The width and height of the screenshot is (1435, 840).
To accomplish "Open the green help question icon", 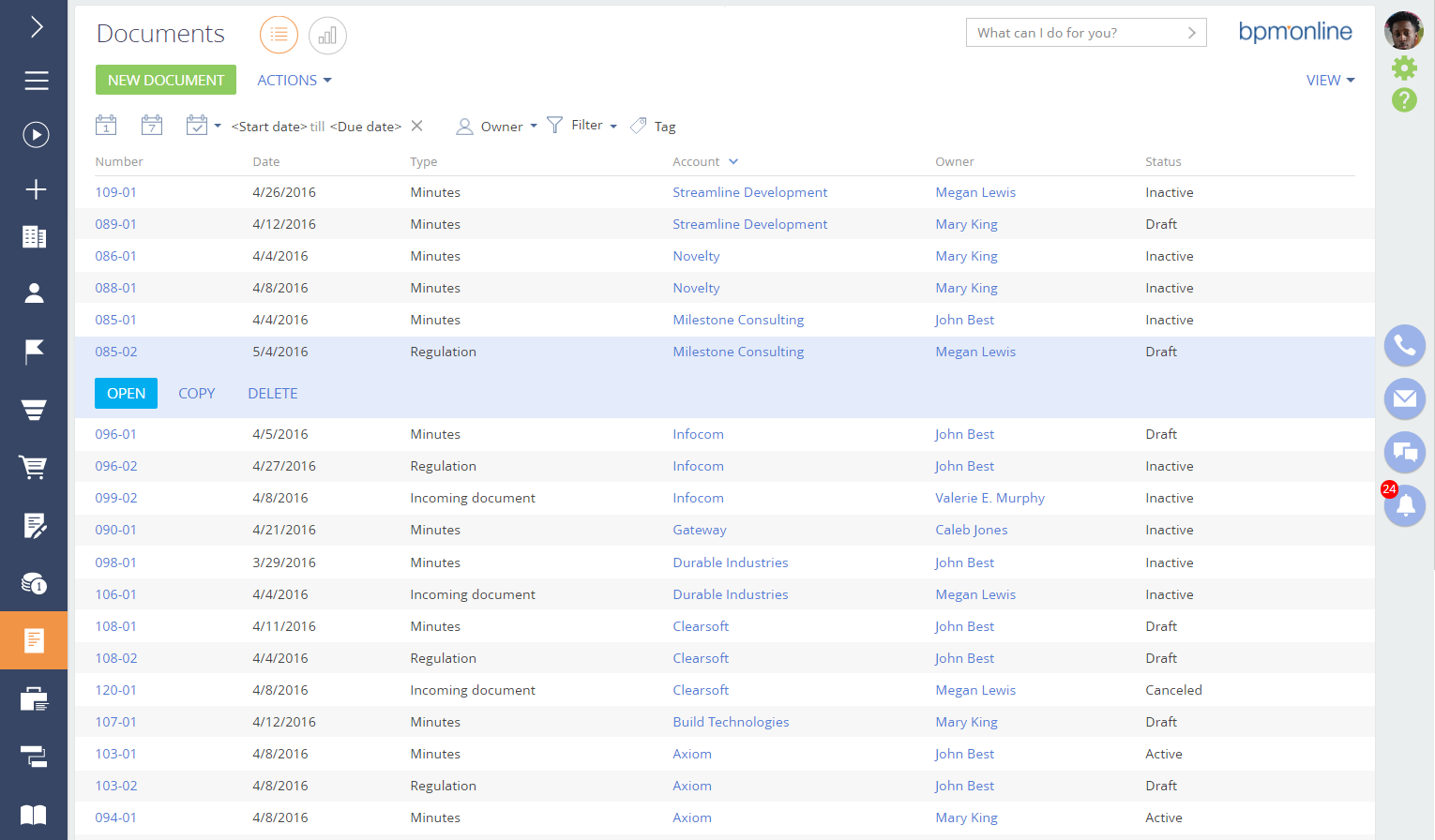I will click(1404, 100).
